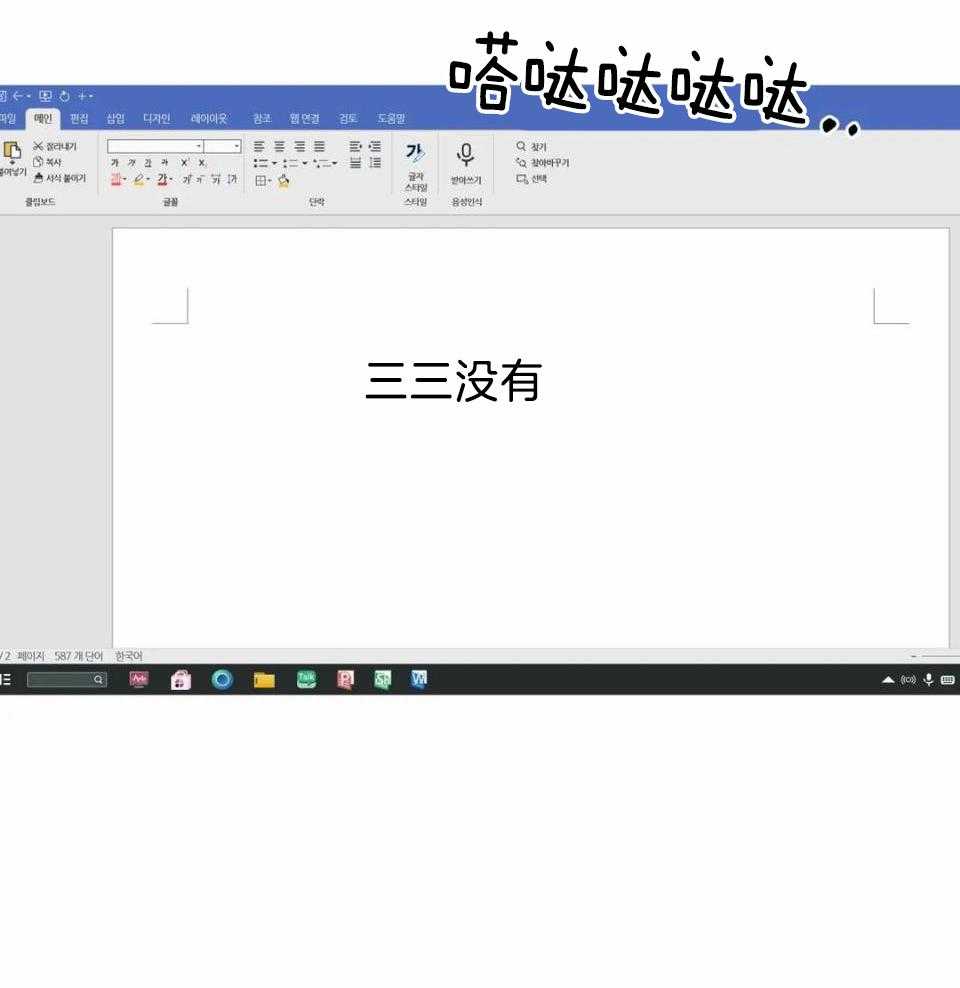Switch to the Insert (삽입) ribbon tab
The image size is (960, 988).
tap(116, 119)
